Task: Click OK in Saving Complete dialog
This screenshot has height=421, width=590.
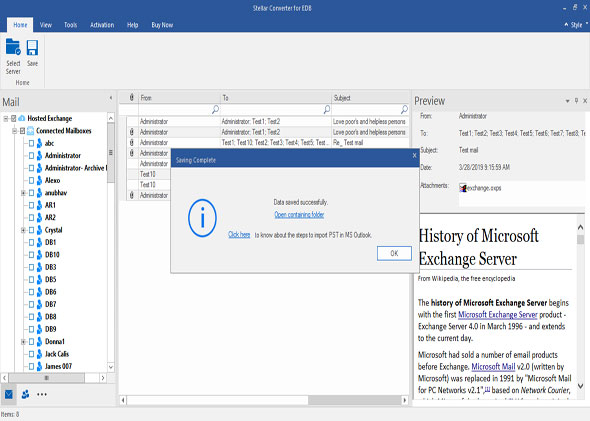Action: [394, 253]
